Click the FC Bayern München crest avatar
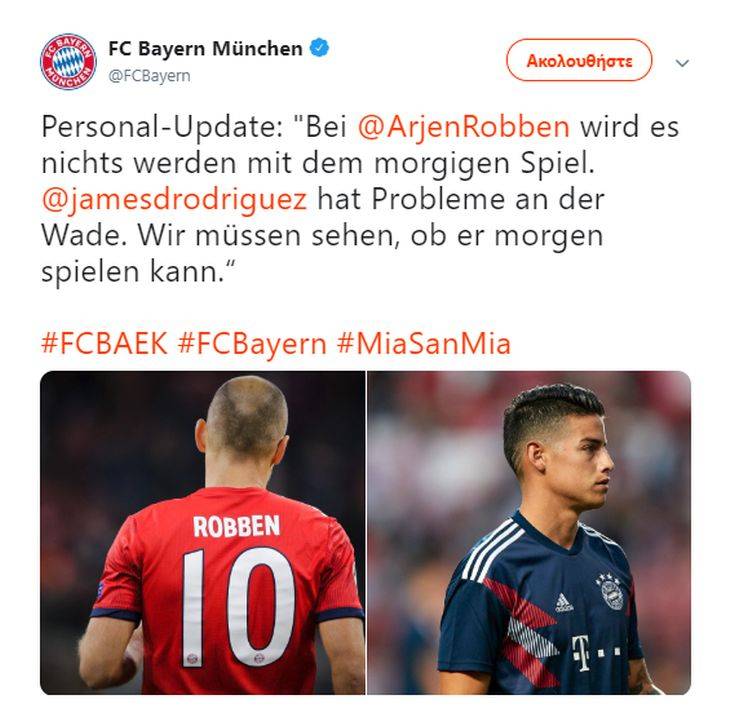The image size is (735, 713). (x=68, y=61)
